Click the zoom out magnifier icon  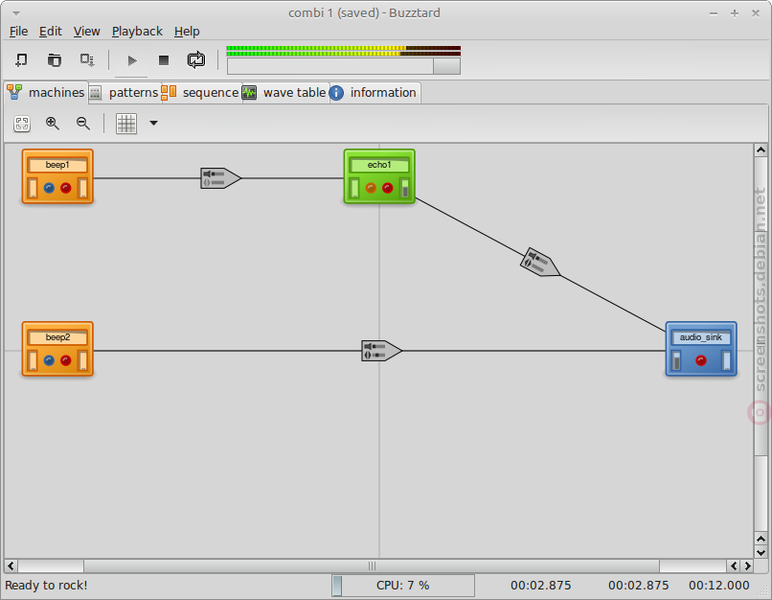point(83,124)
